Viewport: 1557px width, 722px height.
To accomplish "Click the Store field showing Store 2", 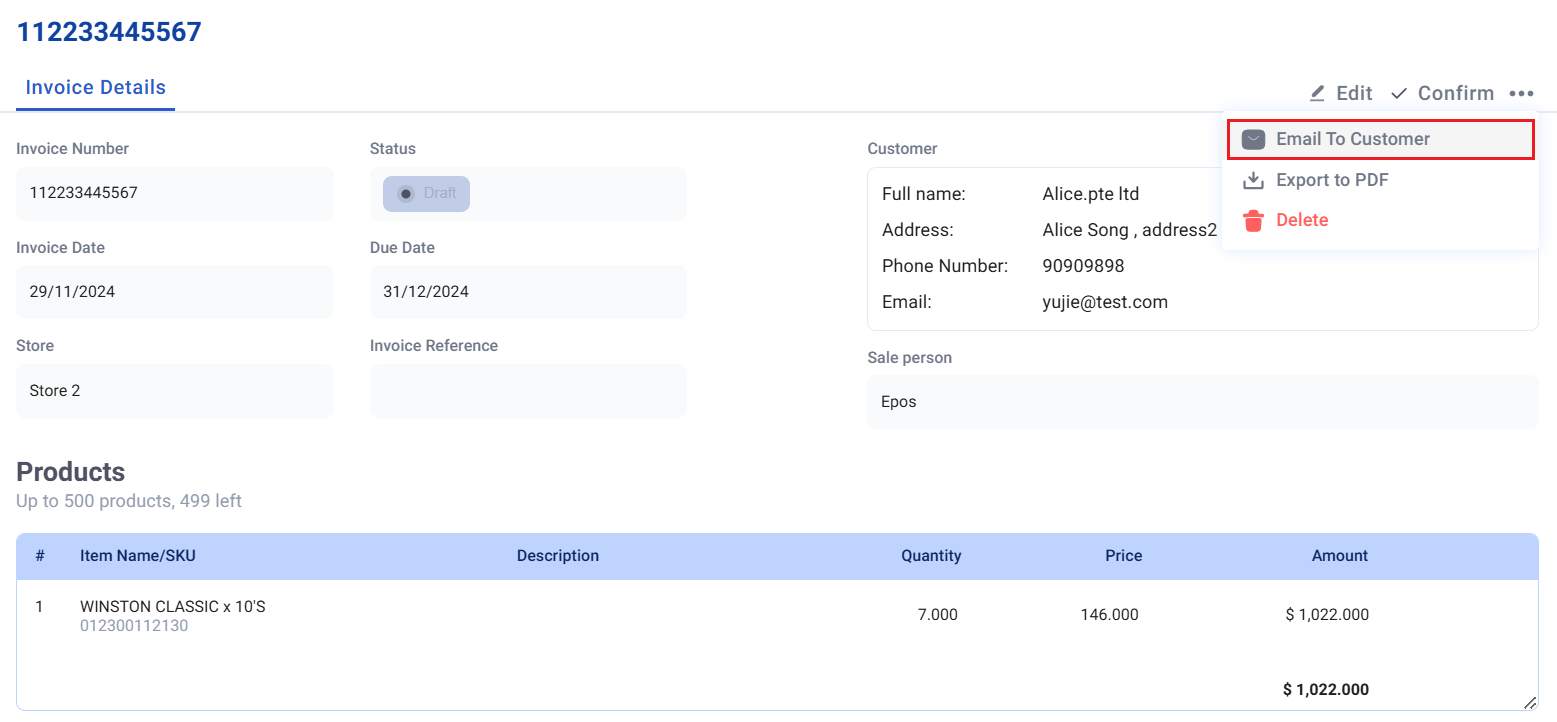I will tap(175, 390).
